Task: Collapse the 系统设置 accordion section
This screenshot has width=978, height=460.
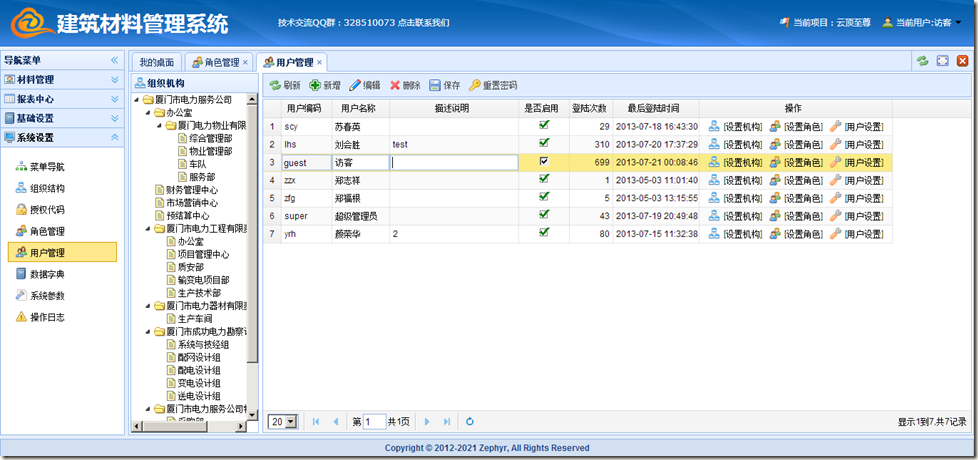Action: coord(114,137)
